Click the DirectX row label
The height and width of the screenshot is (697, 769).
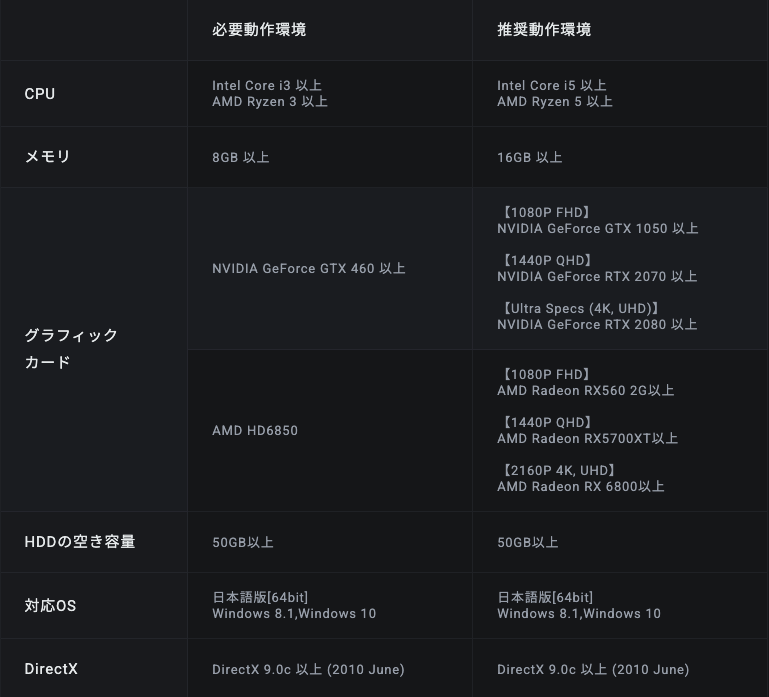pos(51,669)
